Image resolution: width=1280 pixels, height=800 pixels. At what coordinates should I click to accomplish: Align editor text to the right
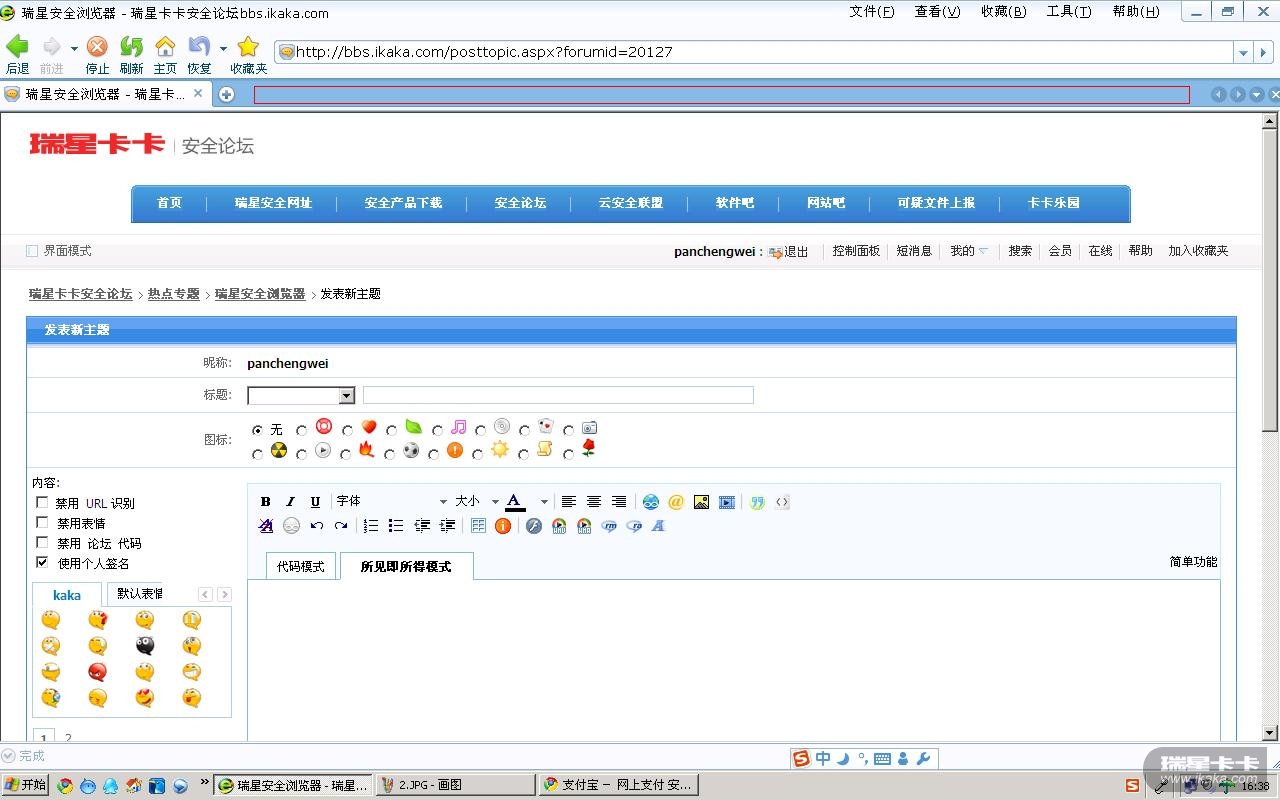click(x=619, y=502)
